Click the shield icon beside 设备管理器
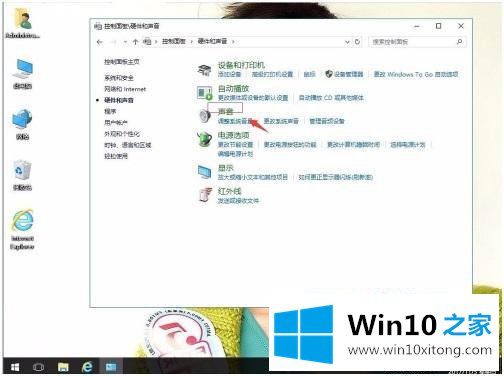This screenshot has width=504, height=376. point(329,74)
